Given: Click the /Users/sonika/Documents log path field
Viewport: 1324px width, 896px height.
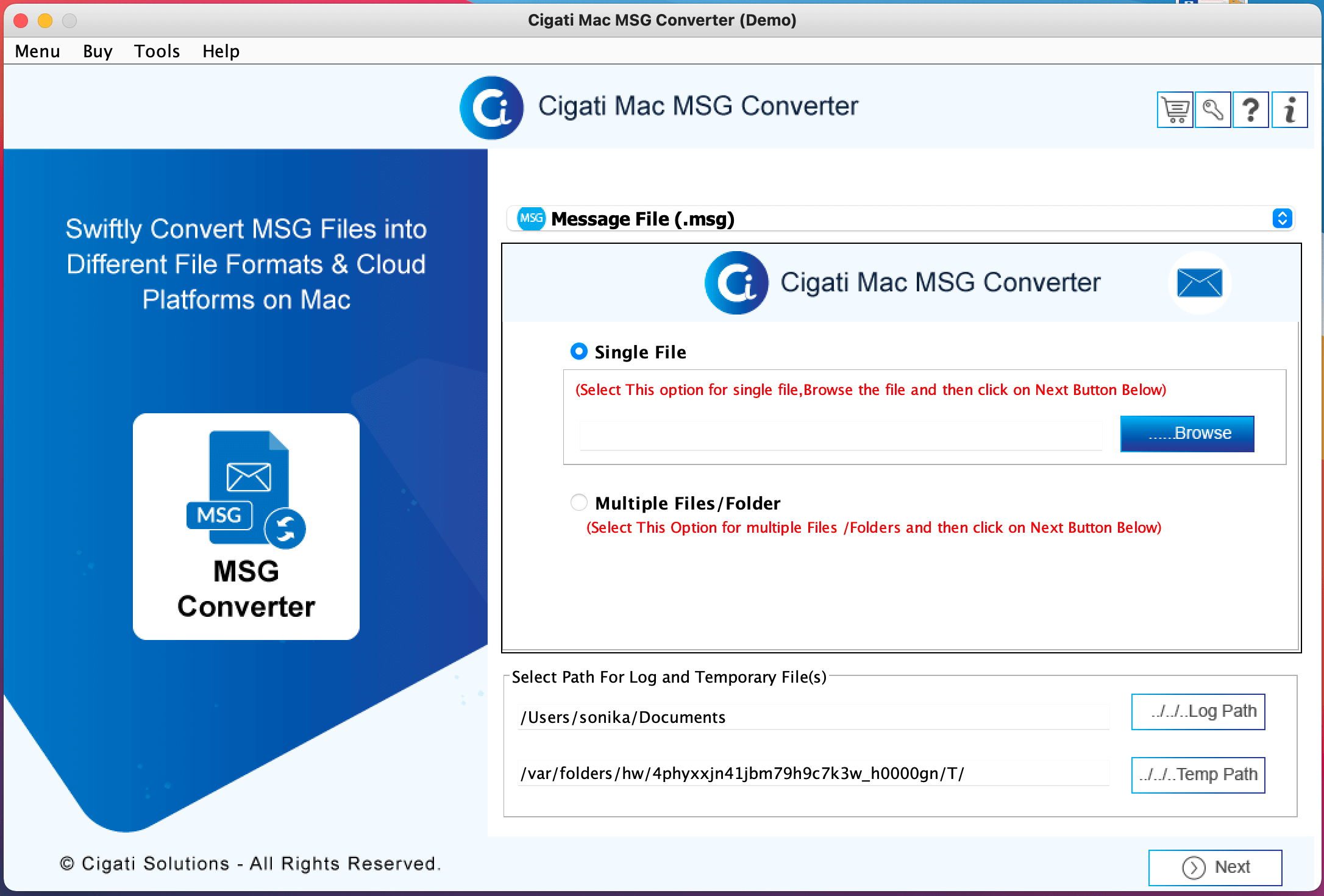Looking at the screenshot, I should point(813,717).
